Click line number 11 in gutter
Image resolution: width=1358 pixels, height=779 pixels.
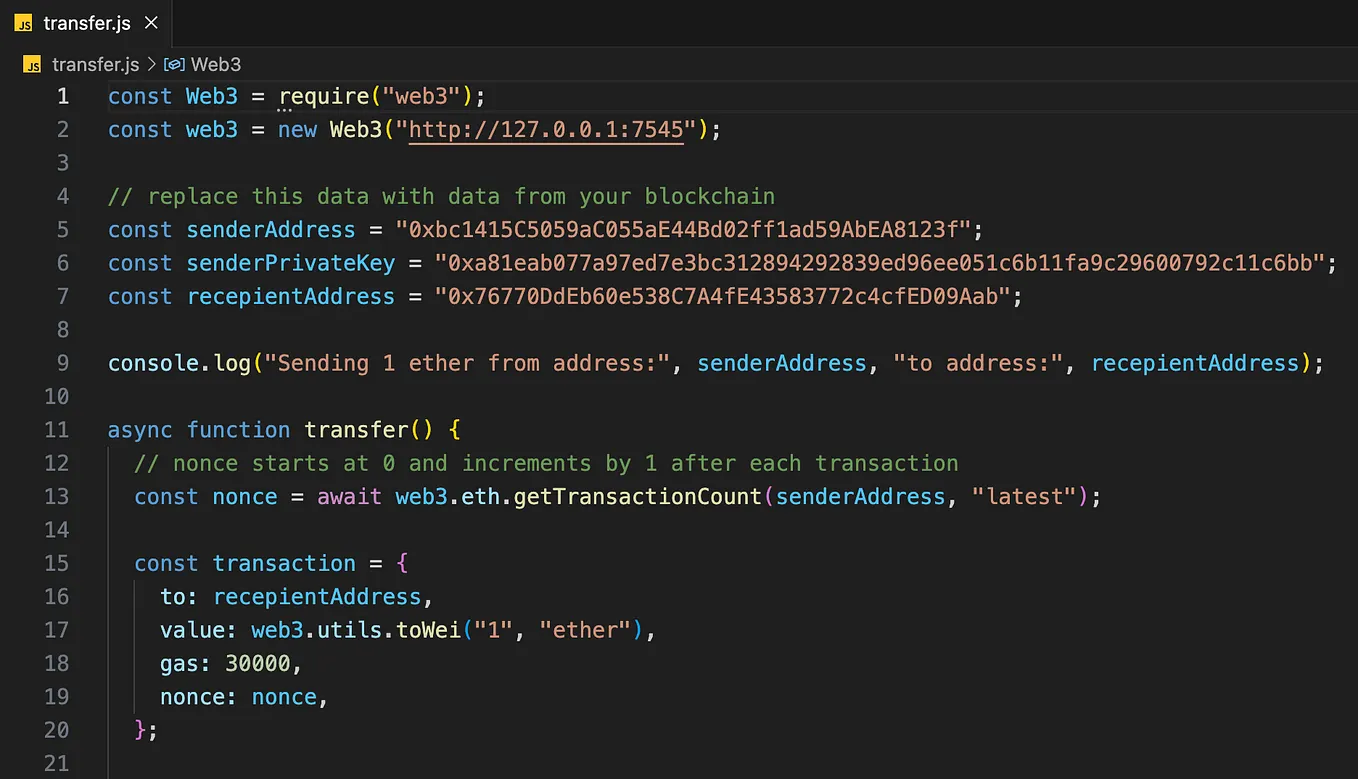(x=57, y=430)
